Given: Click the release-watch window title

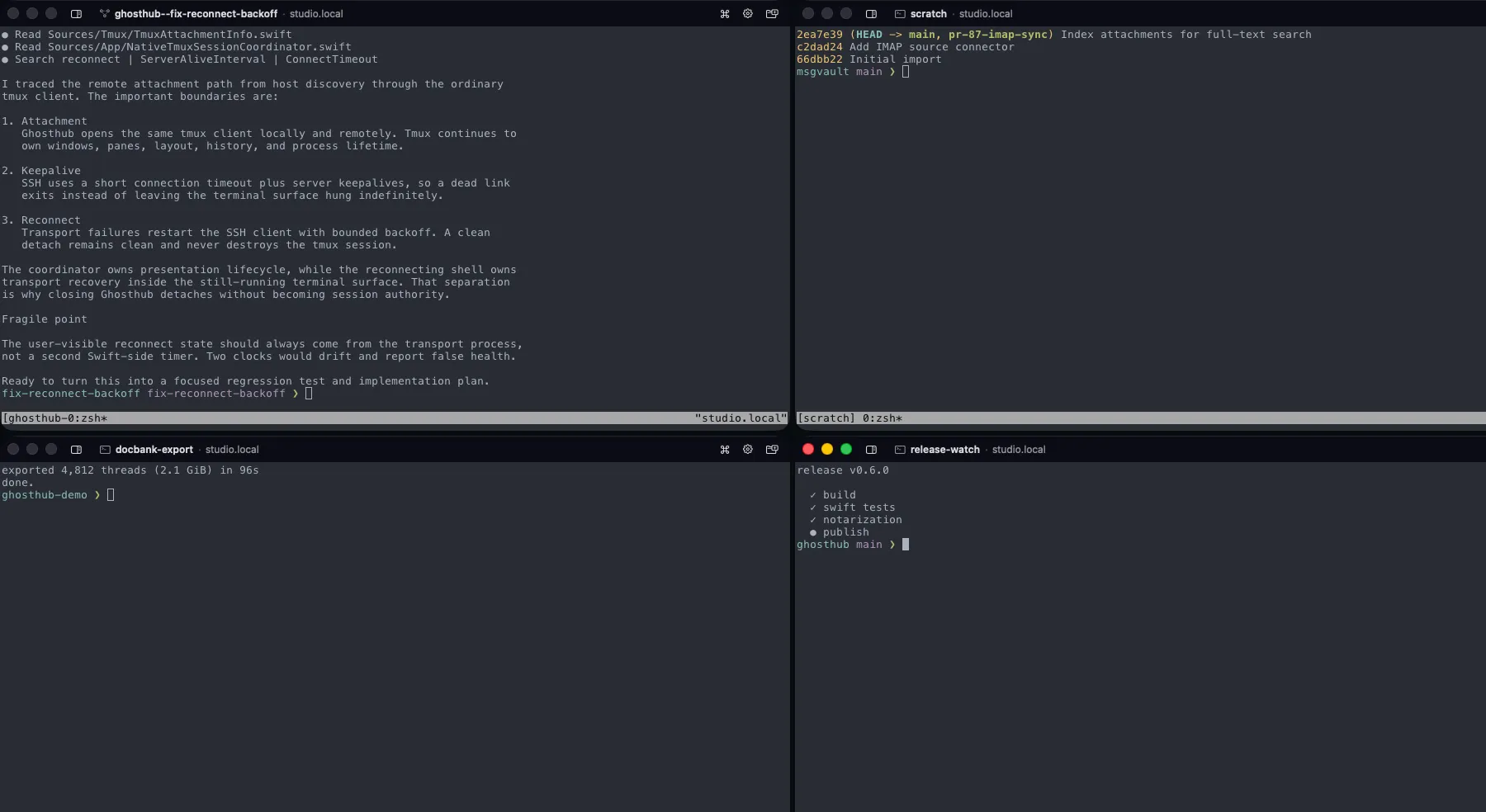Looking at the screenshot, I should 944,450.
